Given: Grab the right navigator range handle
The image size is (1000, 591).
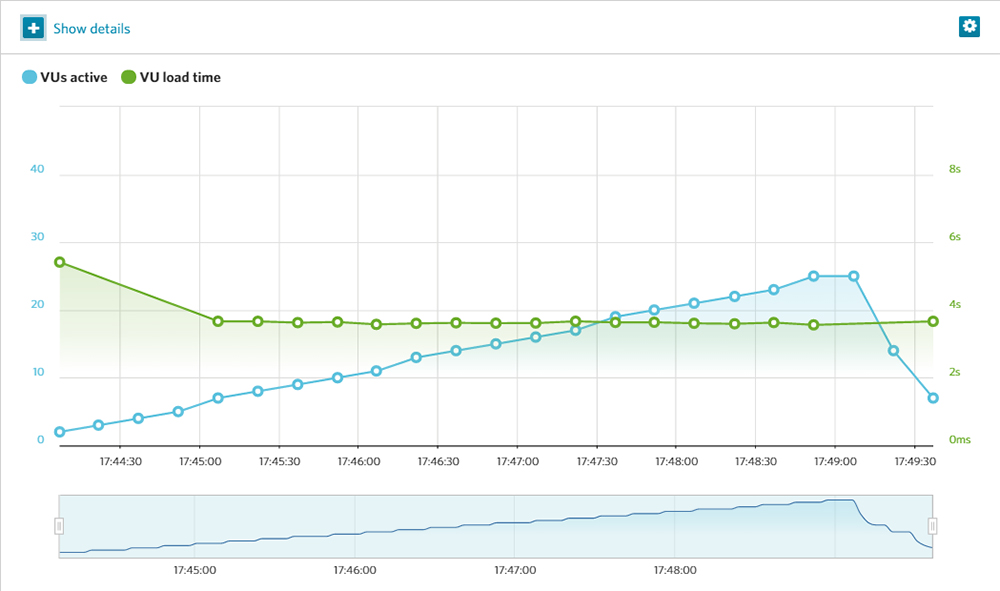Looking at the screenshot, I should [933, 526].
